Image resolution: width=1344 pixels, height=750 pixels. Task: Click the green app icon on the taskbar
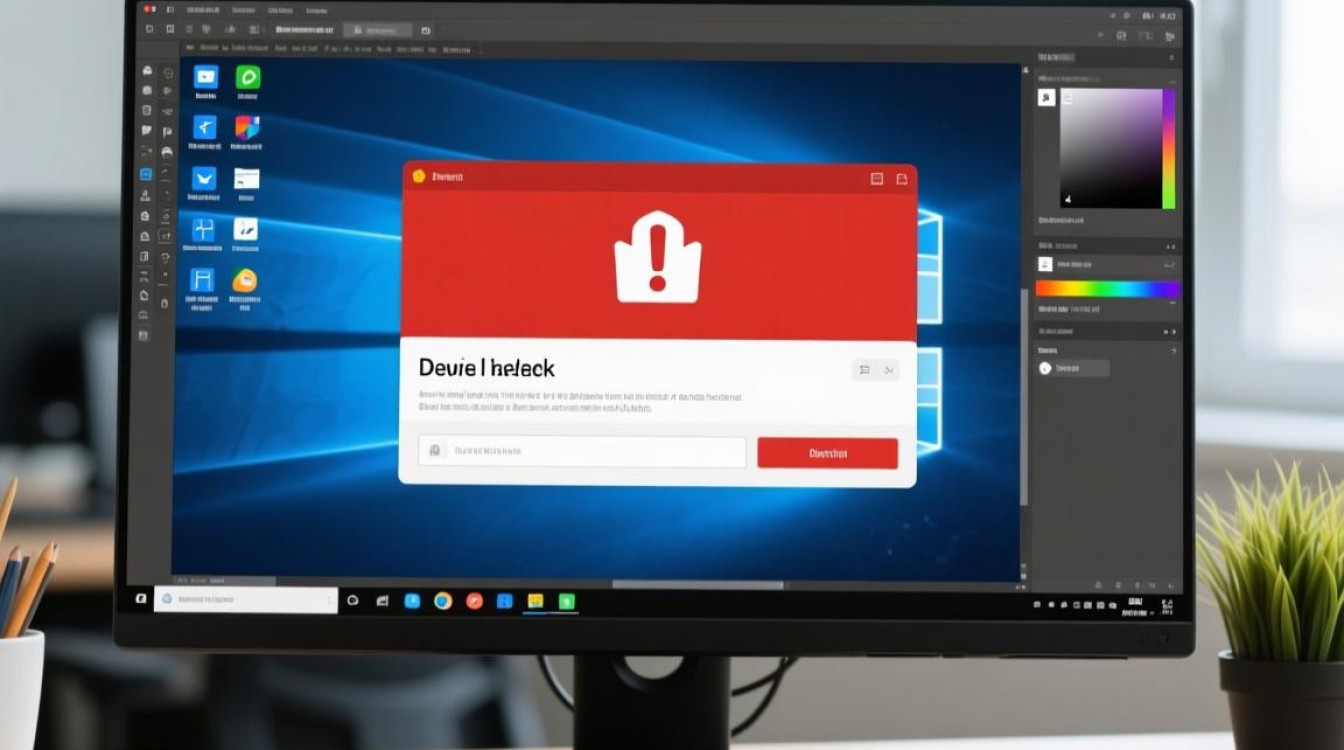click(567, 601)
